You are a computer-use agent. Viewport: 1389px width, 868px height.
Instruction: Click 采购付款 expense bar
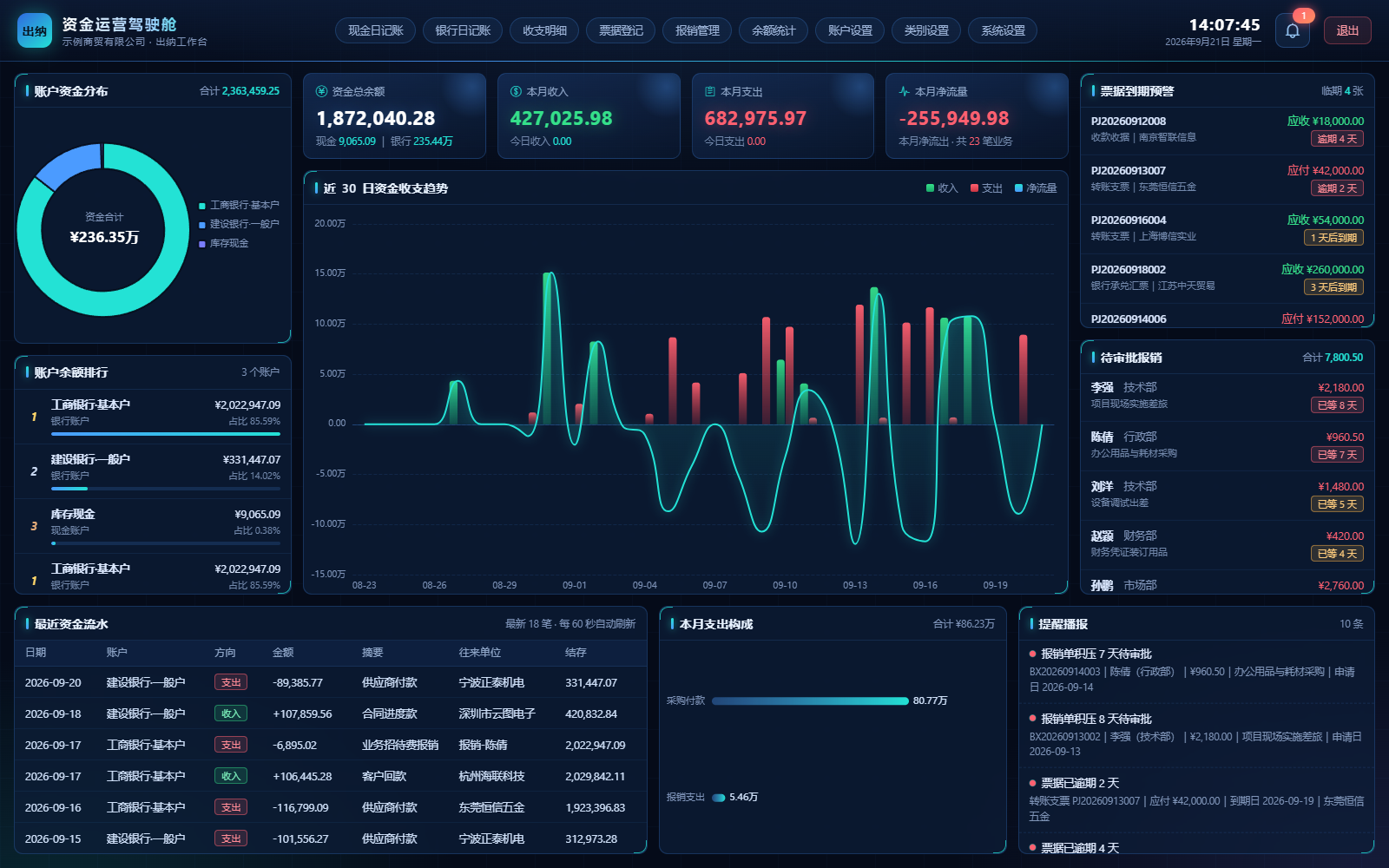810,700
